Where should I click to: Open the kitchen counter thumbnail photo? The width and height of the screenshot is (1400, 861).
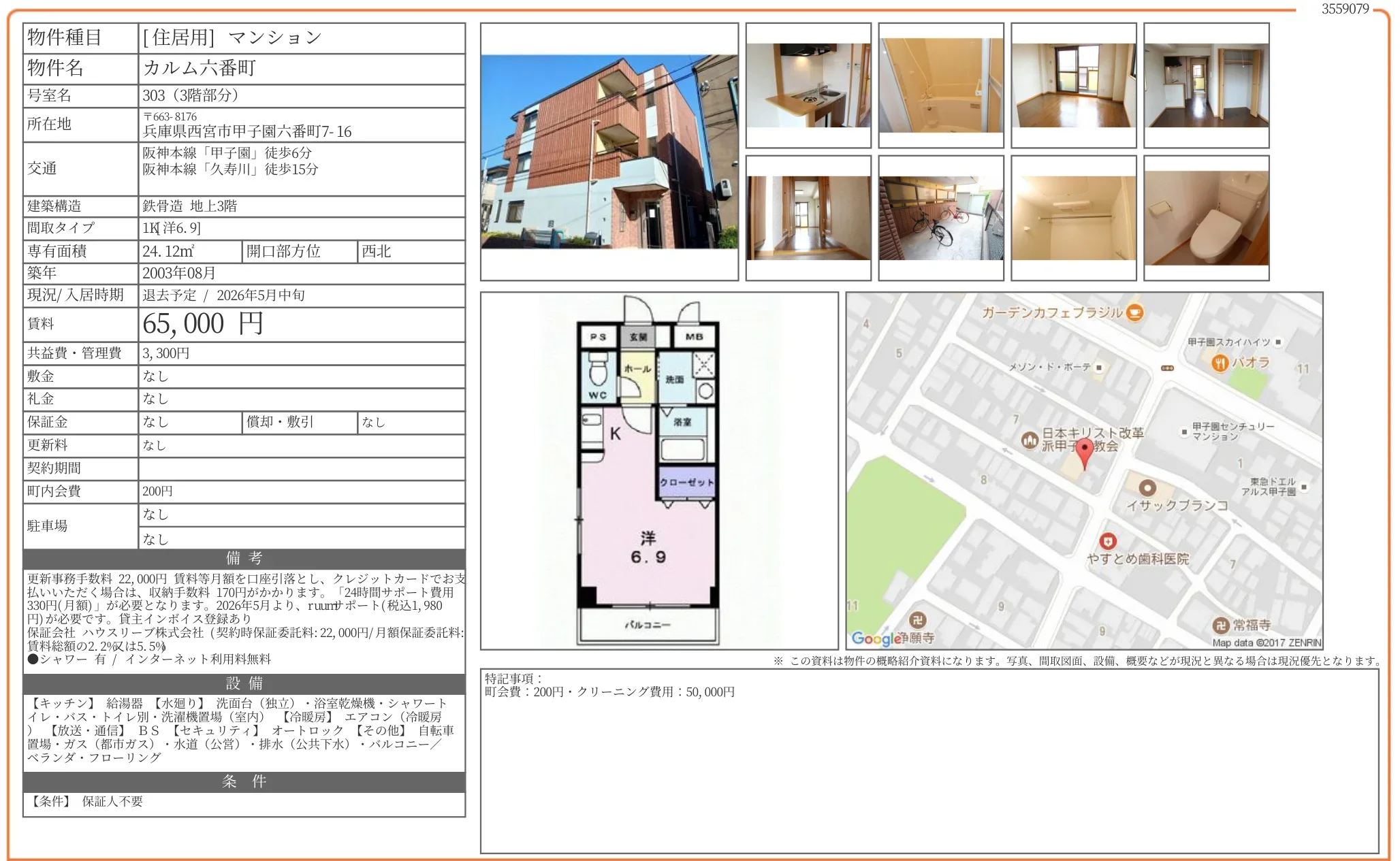tap(808, 86)
